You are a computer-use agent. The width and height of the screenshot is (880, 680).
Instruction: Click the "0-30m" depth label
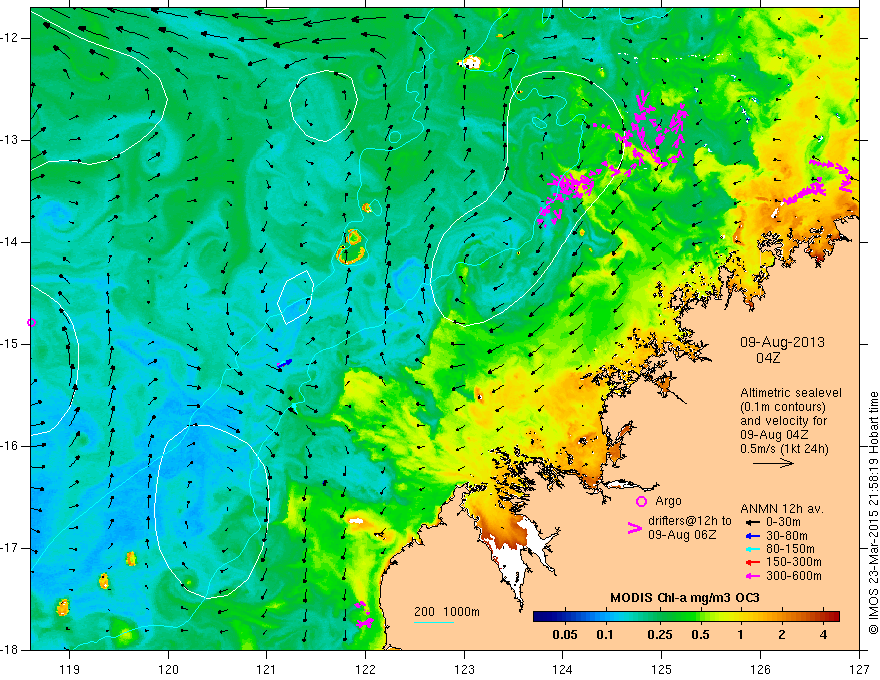785,522
